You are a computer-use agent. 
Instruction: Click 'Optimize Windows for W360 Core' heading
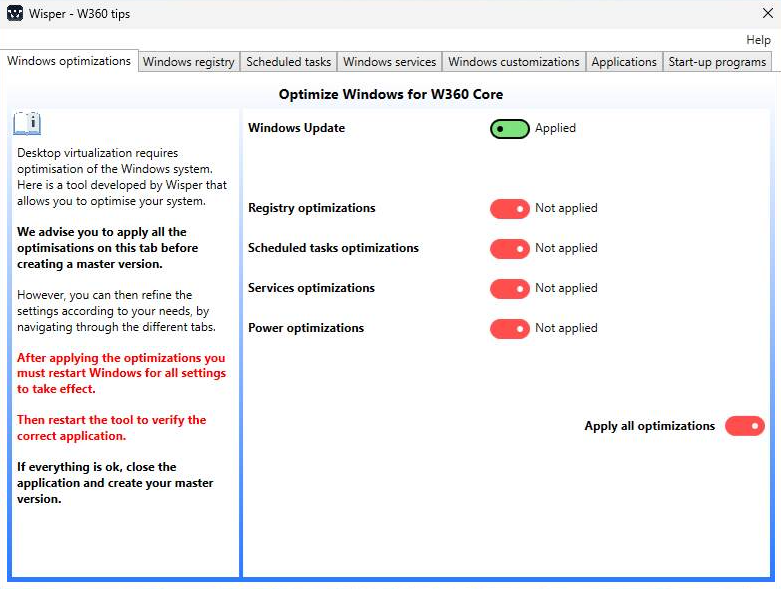click(390, 94)
